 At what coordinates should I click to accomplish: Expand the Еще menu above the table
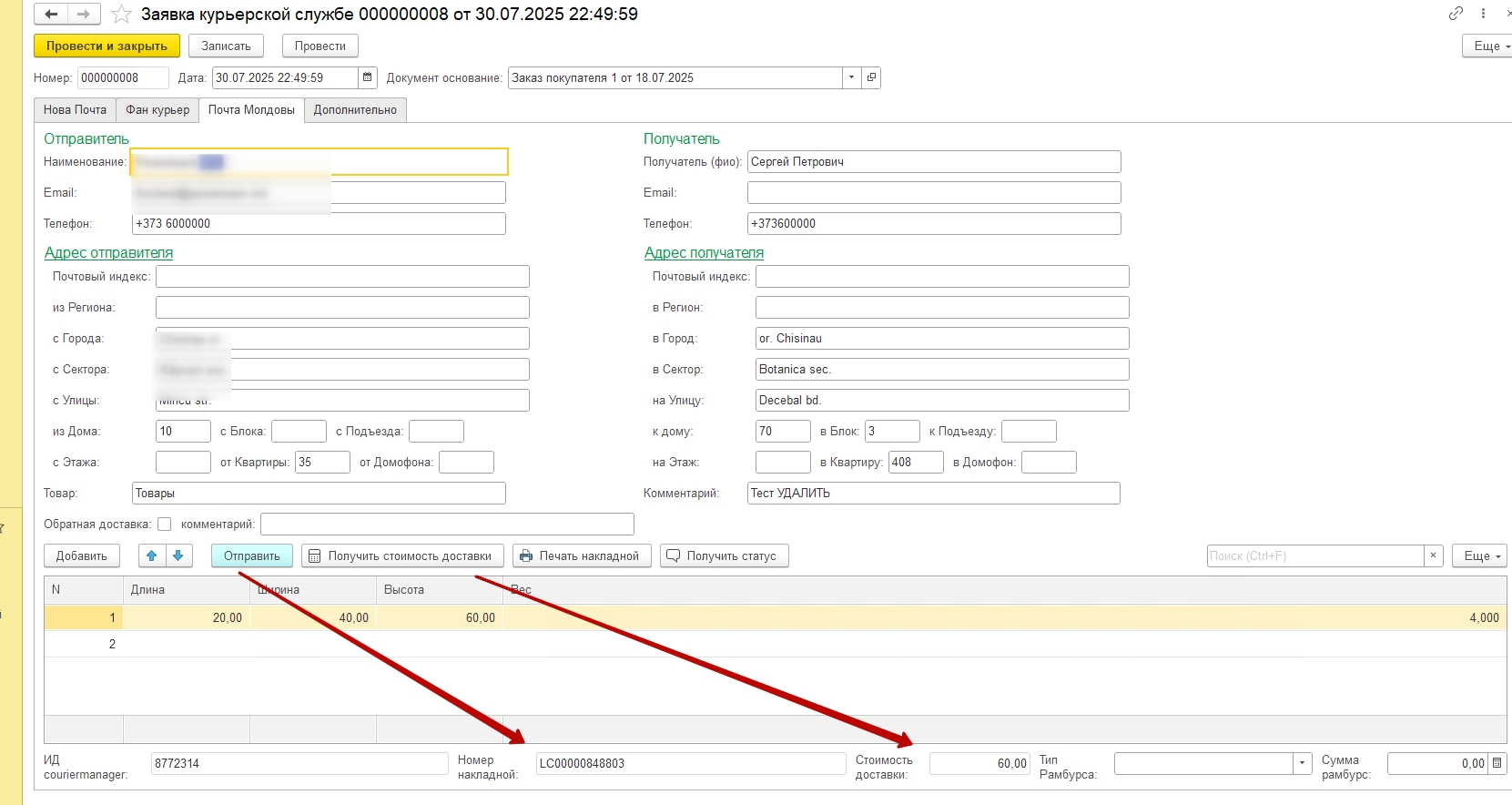pos(1481,555)
